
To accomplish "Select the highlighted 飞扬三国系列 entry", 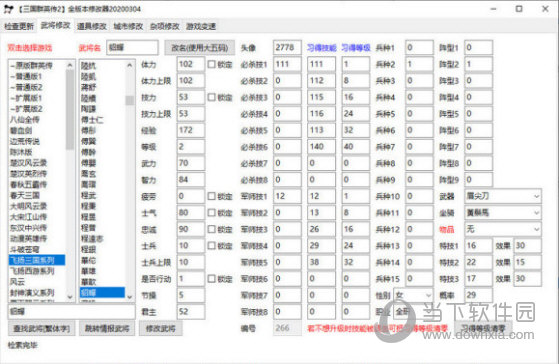I will (x=37, y=260).
